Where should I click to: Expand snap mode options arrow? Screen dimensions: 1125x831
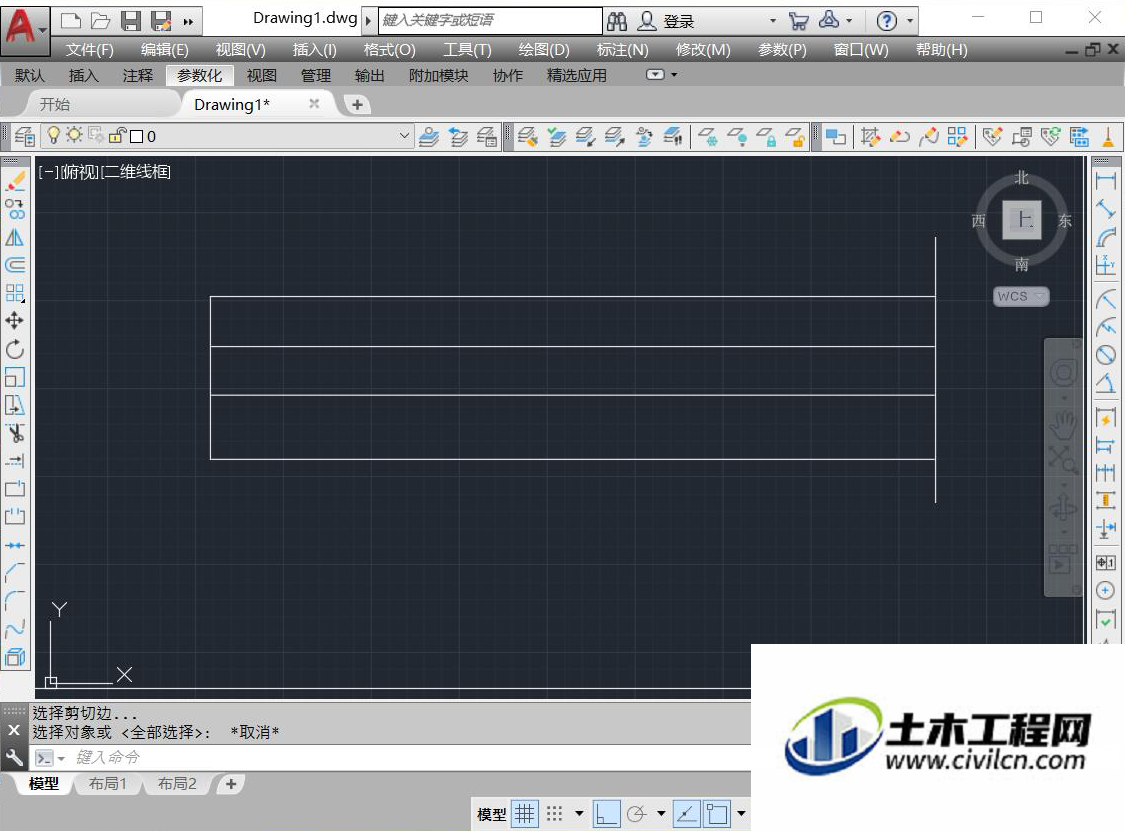(579, 814)
